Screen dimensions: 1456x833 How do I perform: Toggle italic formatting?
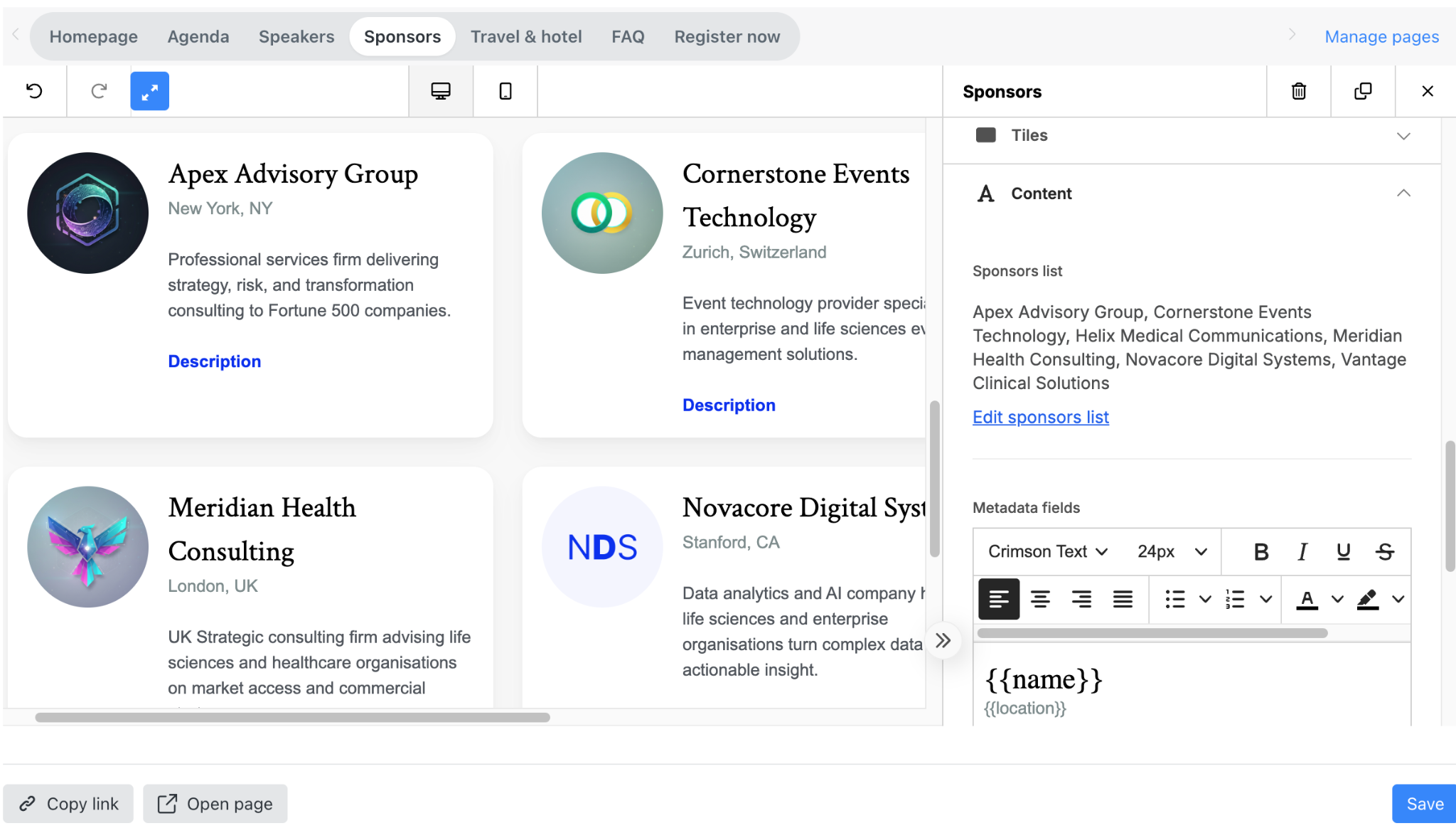pos(1302,551)
